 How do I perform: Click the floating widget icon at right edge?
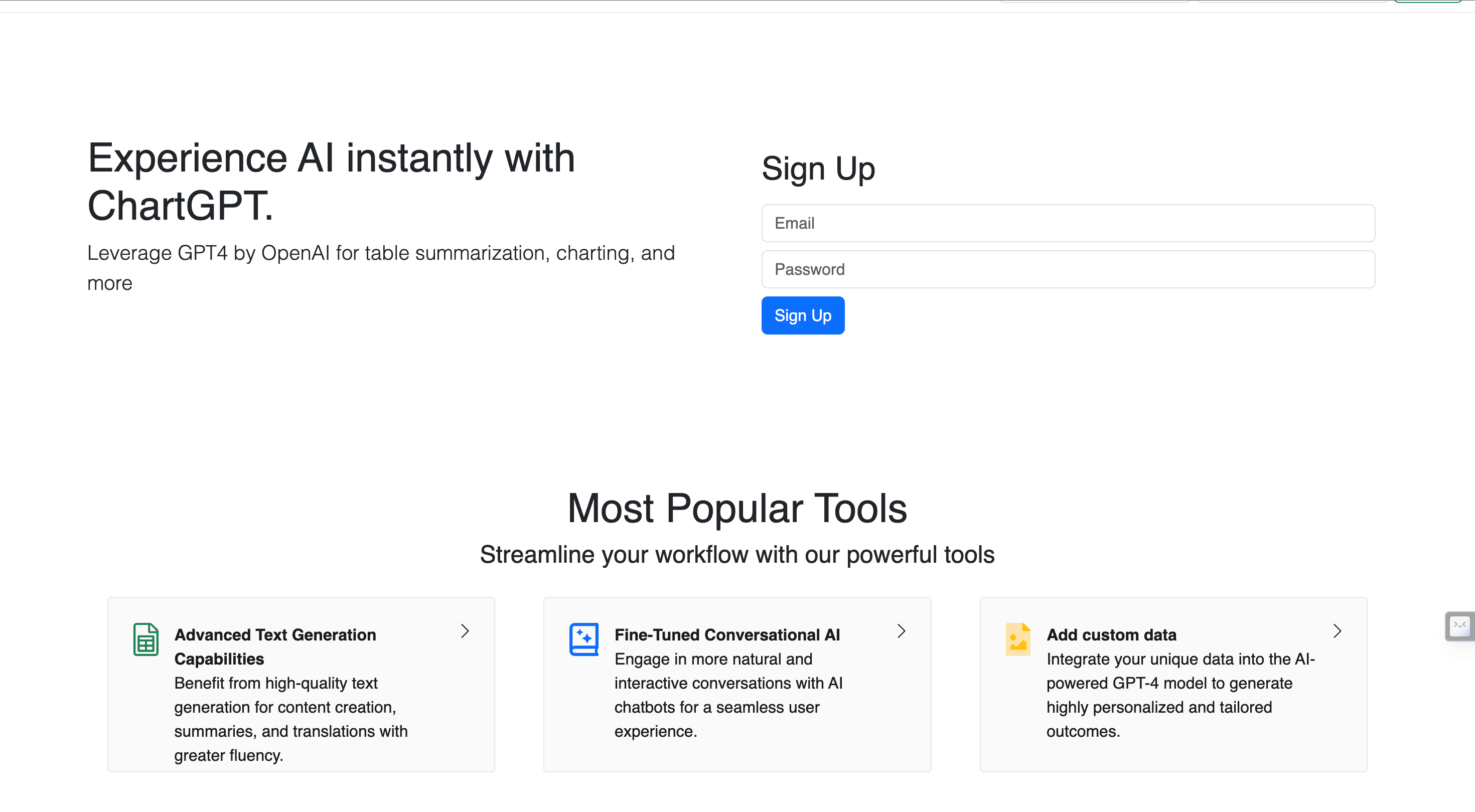click(x=1459, y=626)
